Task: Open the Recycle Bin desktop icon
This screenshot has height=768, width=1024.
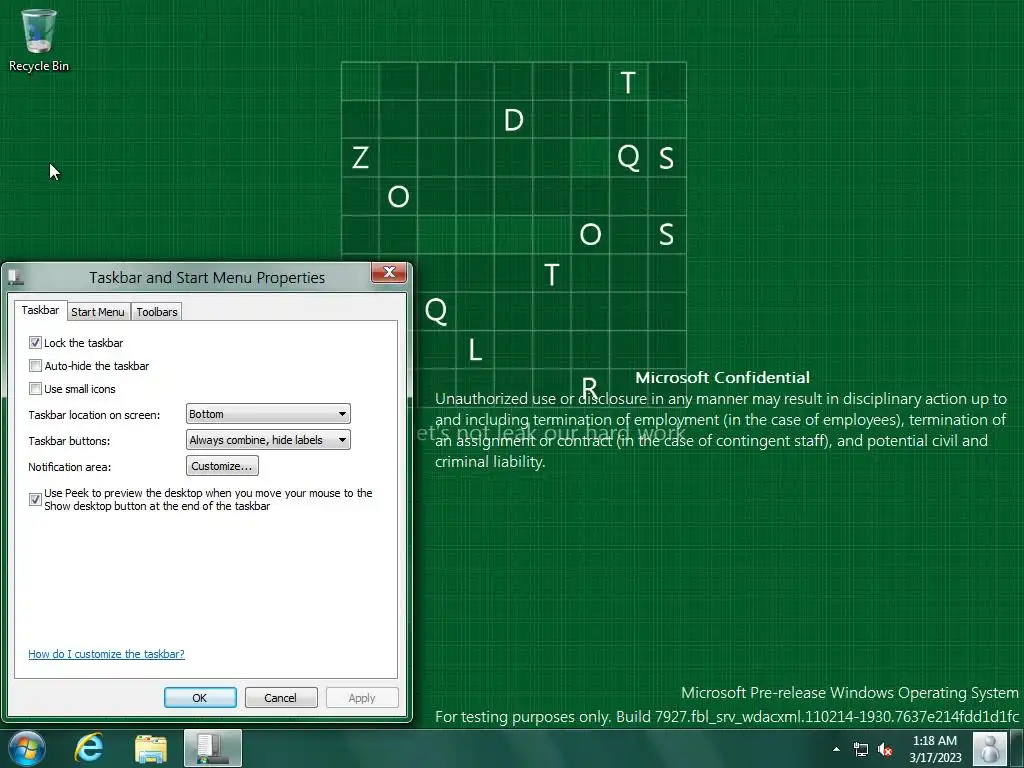Action: click(39, 39)
